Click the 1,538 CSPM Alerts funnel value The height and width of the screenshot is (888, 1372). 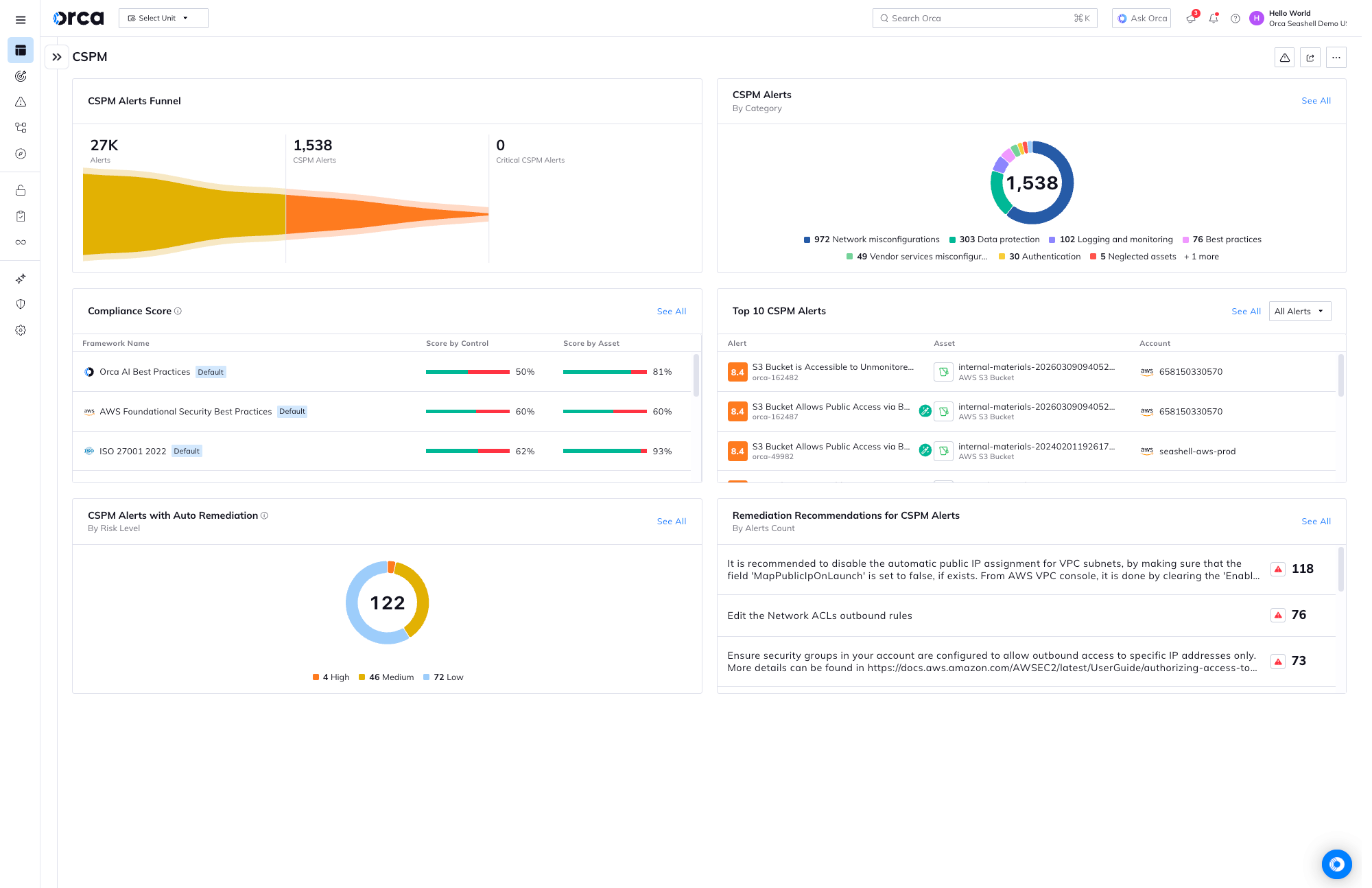coord(313,145)
